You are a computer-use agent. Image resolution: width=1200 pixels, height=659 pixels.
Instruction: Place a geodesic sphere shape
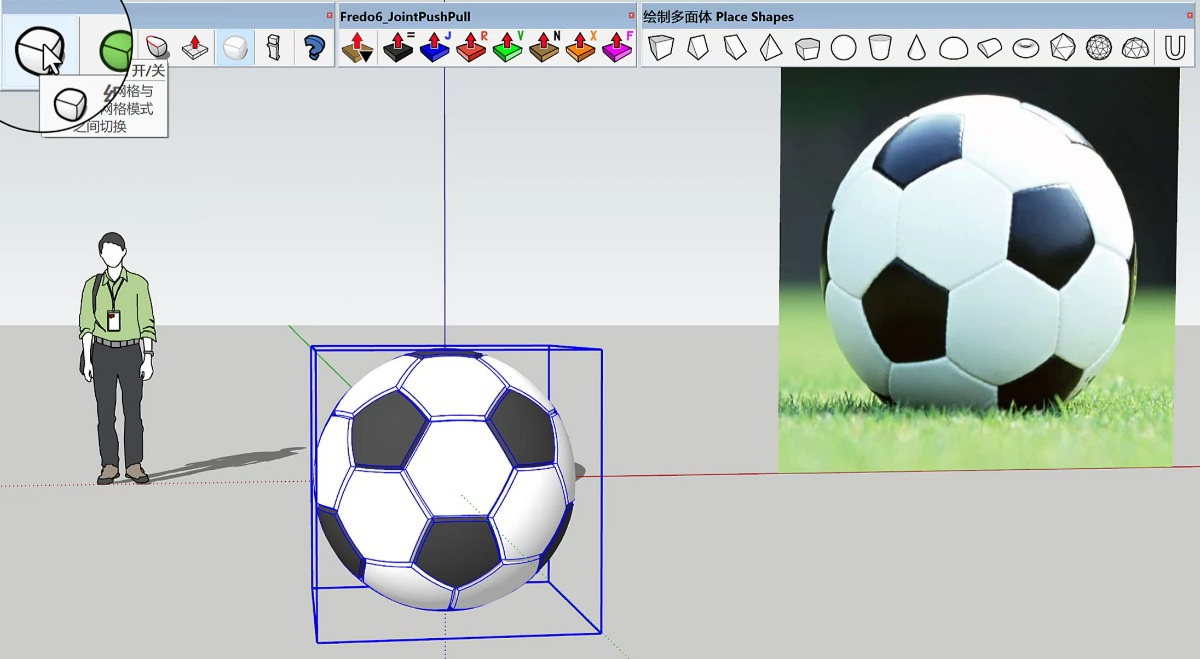tap(1099, 47)
